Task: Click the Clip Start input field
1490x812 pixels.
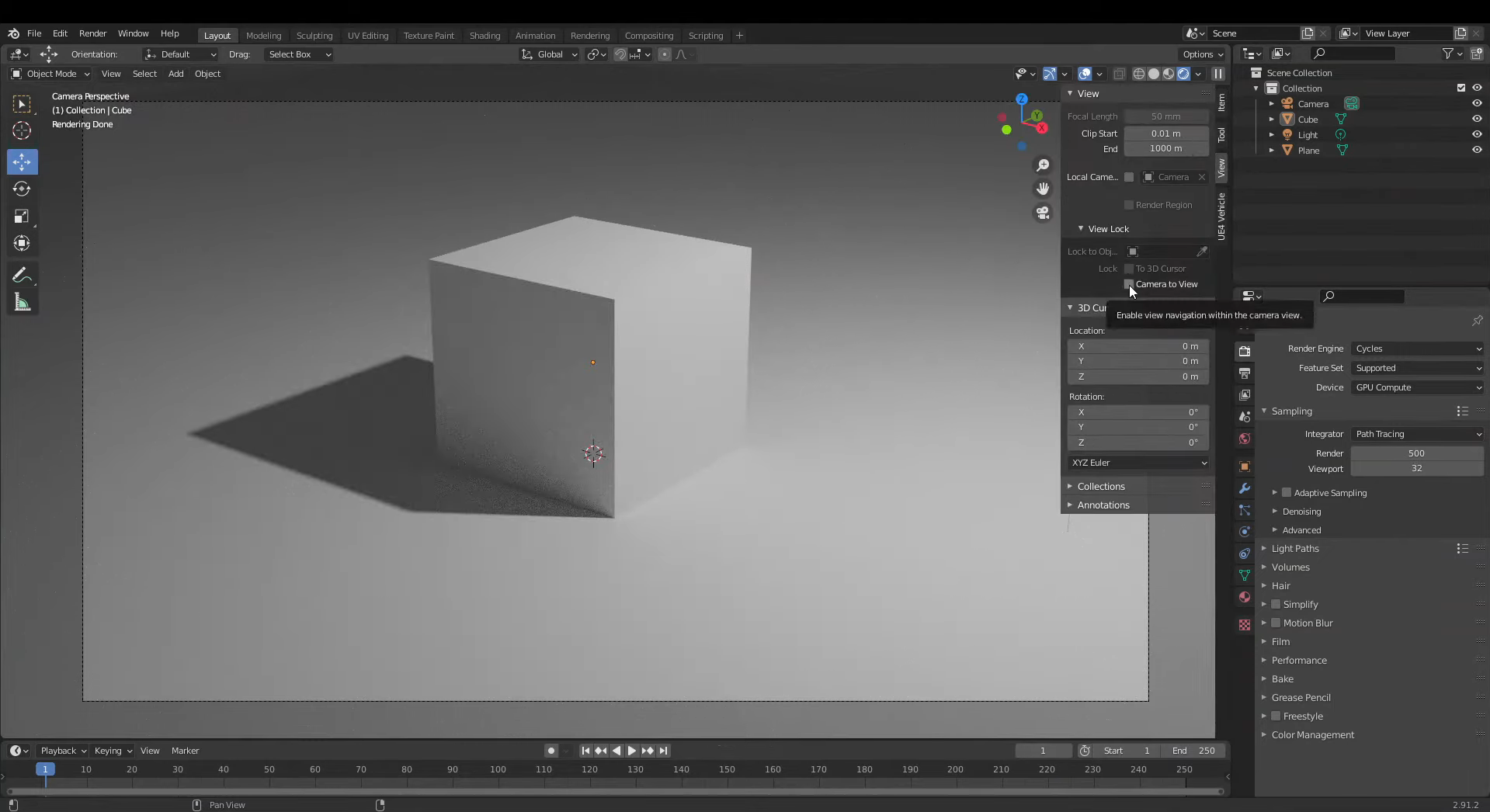Action: pos(1166,134)
